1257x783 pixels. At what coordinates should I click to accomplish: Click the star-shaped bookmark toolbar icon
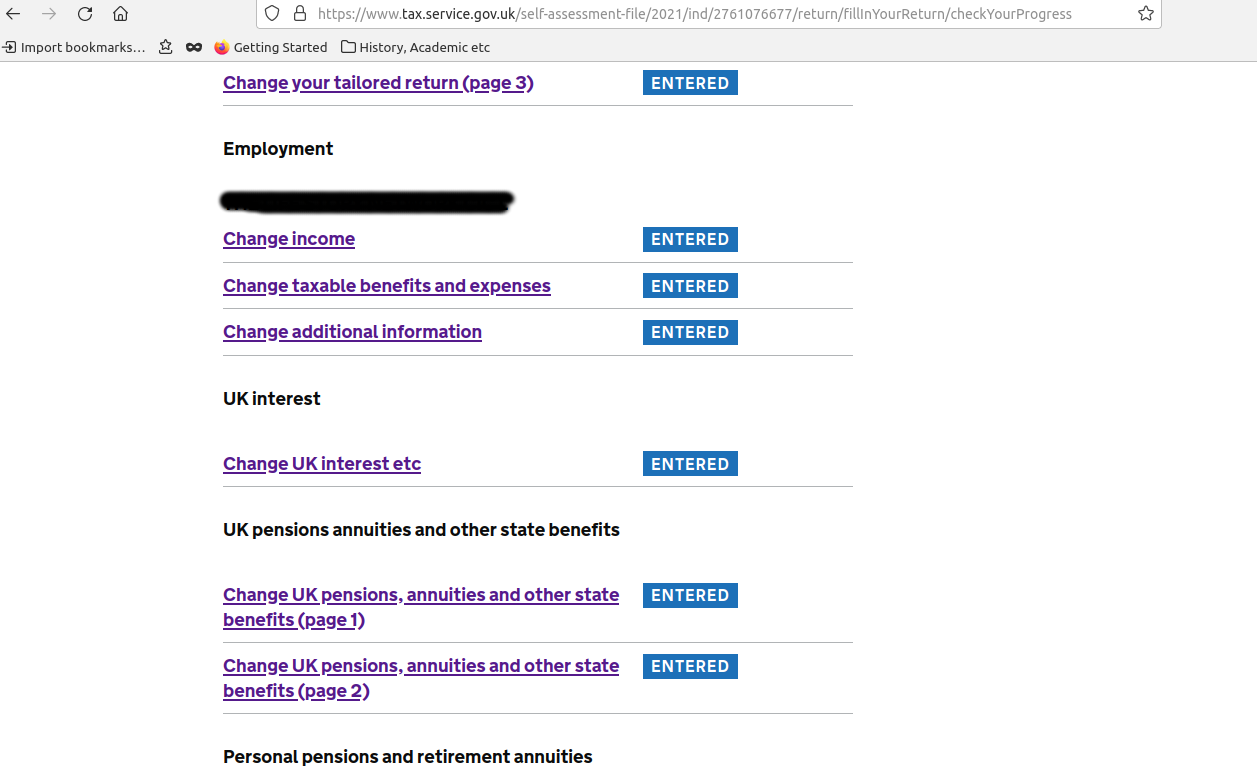point(166,47)
